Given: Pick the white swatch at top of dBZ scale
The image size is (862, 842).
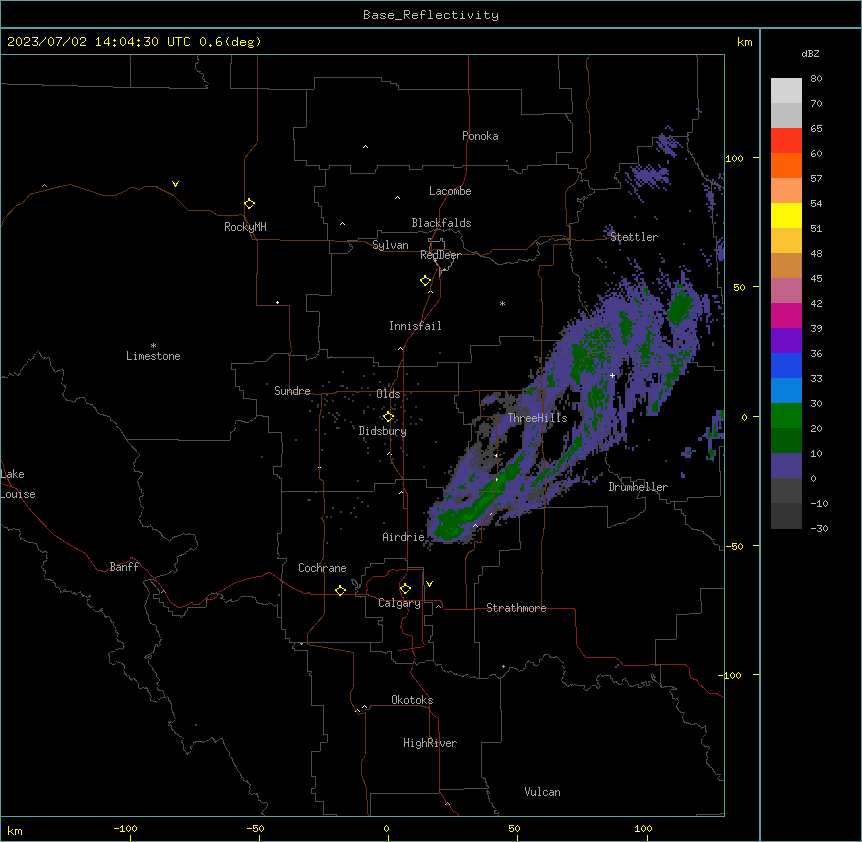Looking at the screenshot, I should pyautogui.click(x=786, y=90).
